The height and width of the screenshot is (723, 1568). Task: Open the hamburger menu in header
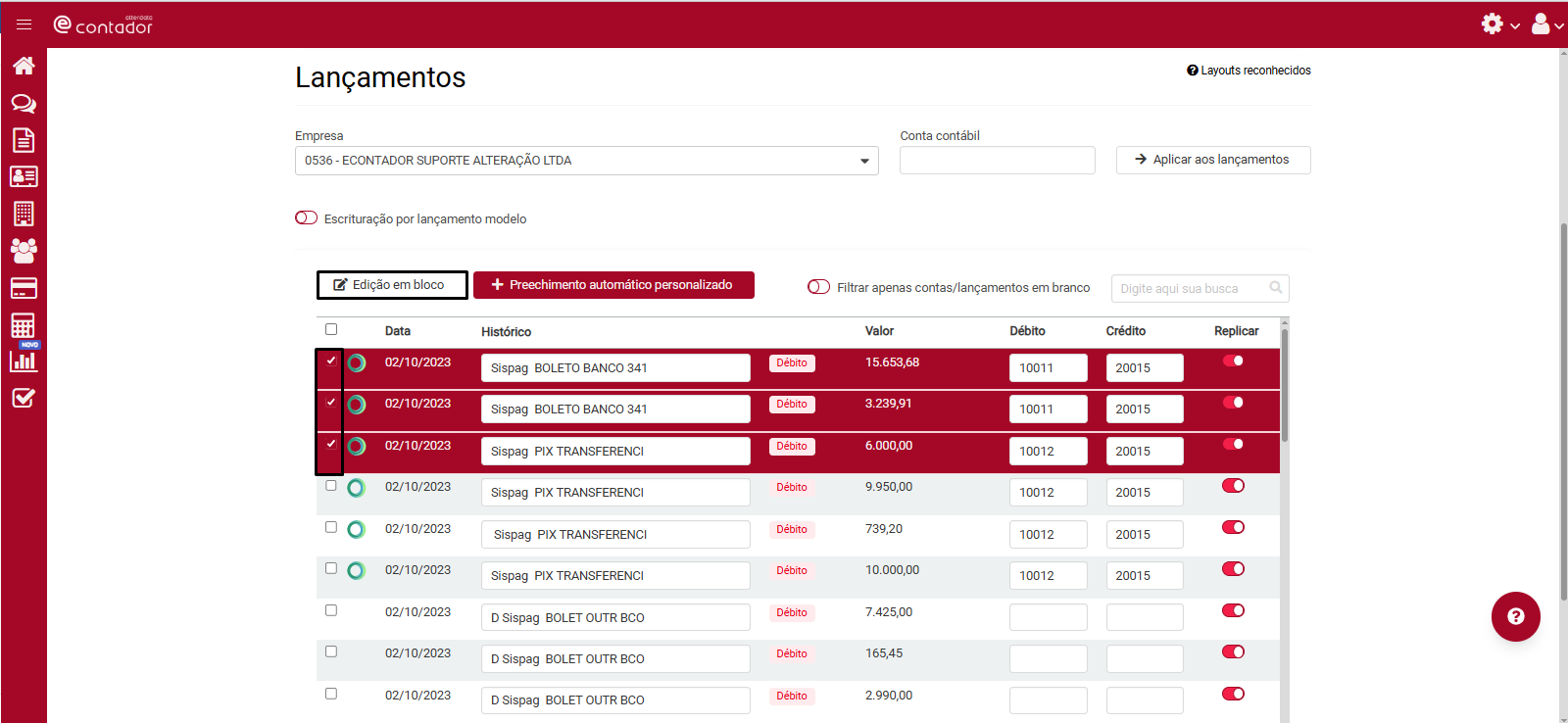pos(24,24)
